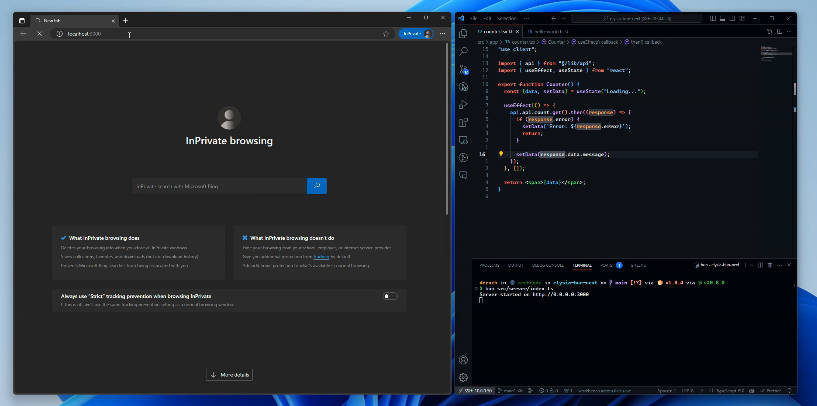
Task: Kill terminal with trash icon
Action: point(770,265)
